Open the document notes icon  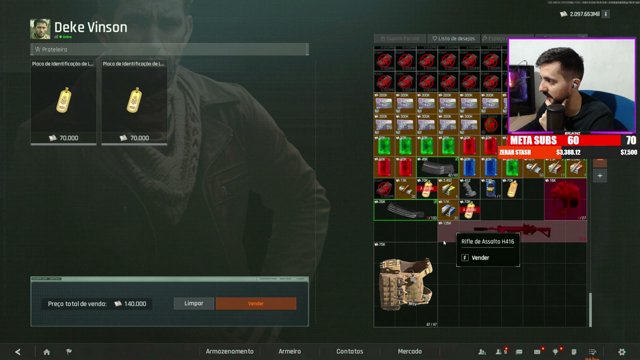point(574,352)
